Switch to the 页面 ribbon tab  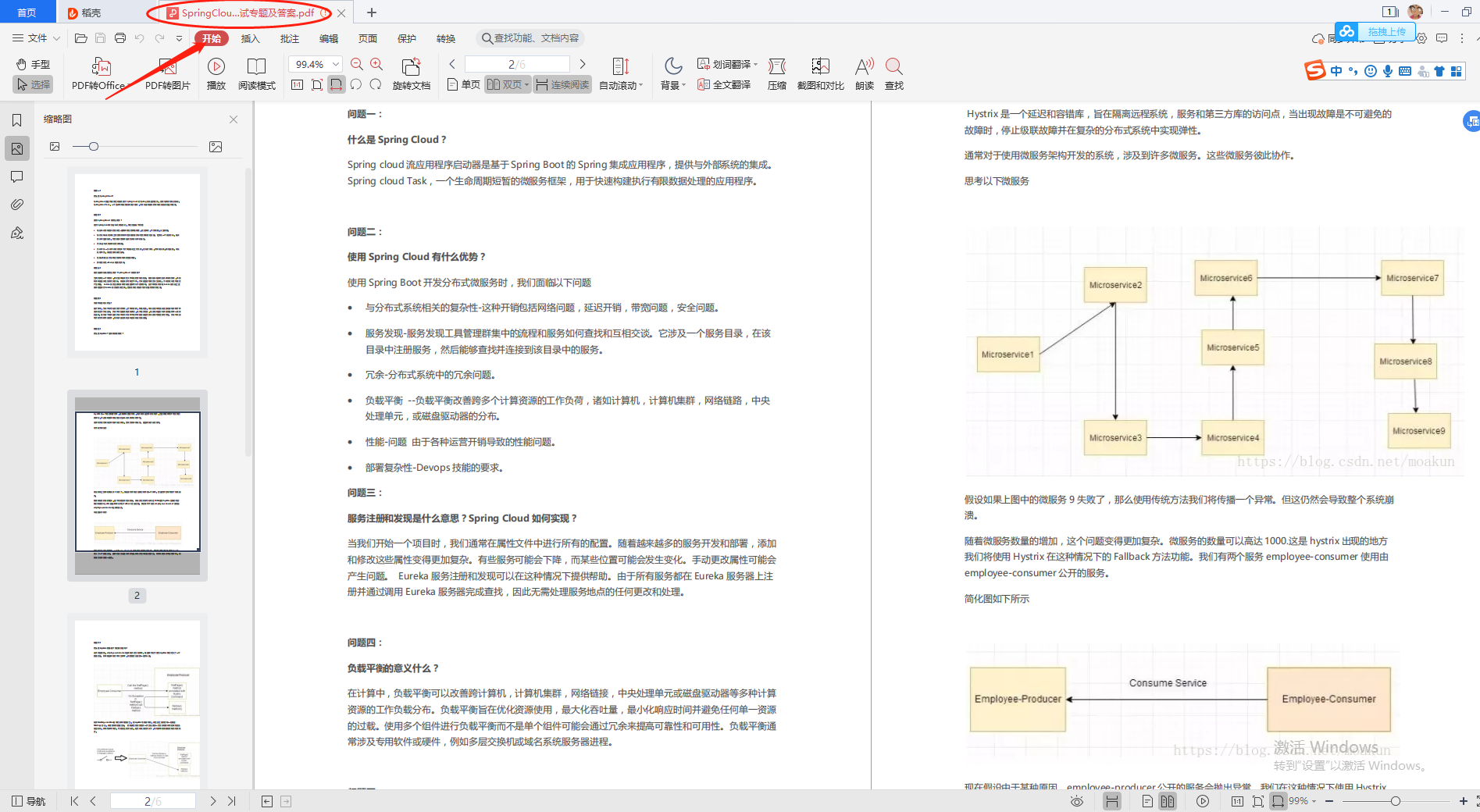coord(368,38)
